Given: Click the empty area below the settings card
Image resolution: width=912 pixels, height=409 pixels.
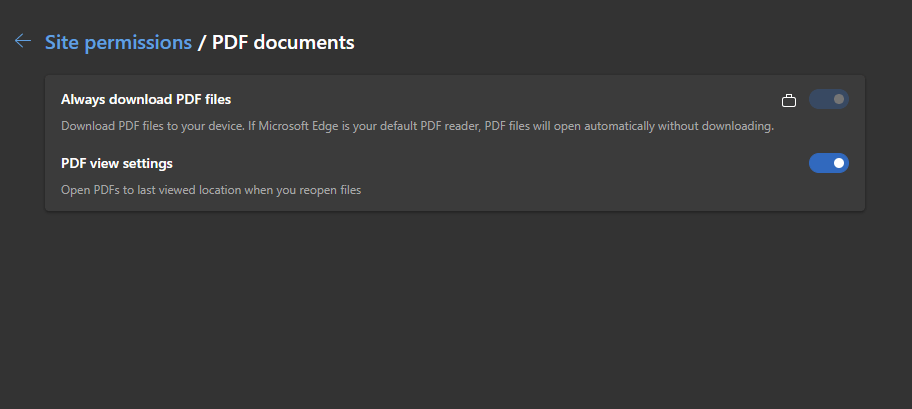Looking at the screenshot, I should point(455,310).
